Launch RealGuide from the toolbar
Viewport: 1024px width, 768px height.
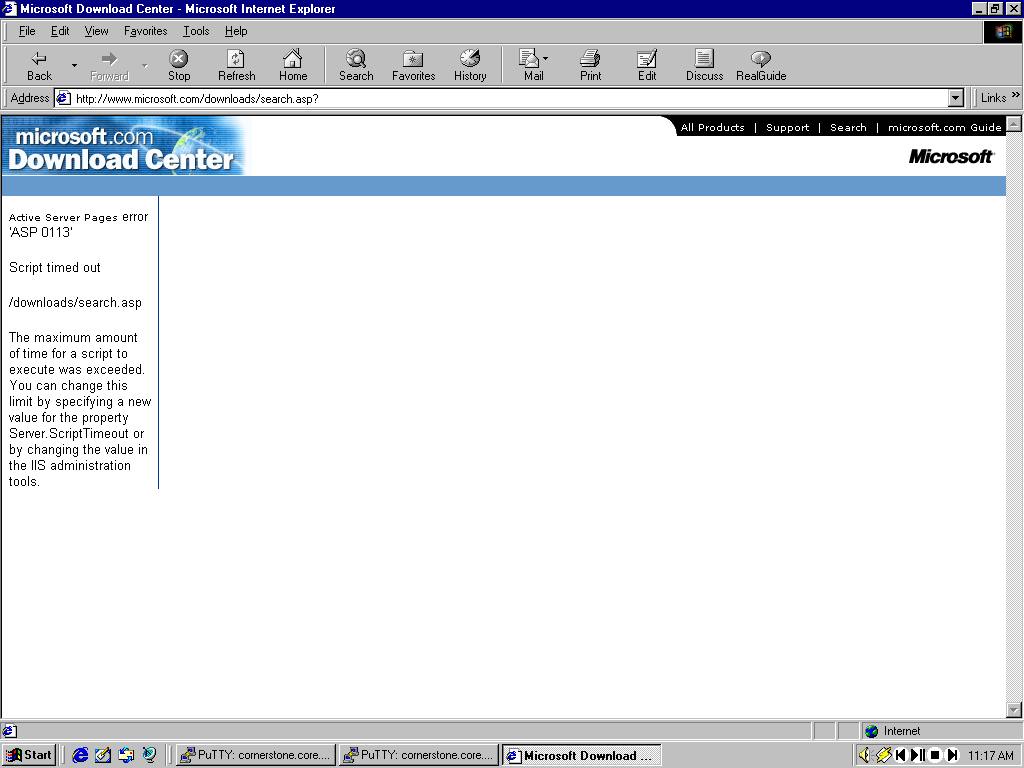pyautogui.click(x=761, y=65)
